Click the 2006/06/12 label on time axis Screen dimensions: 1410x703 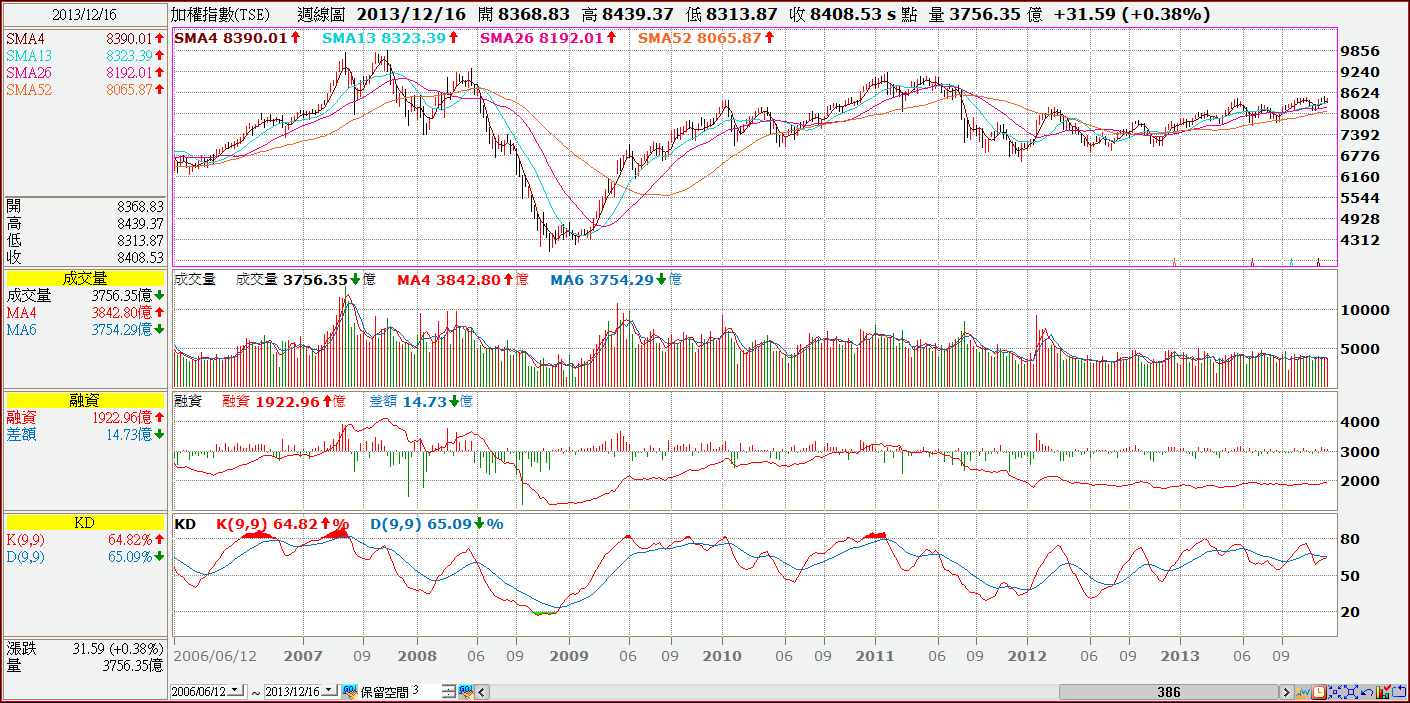215,656
